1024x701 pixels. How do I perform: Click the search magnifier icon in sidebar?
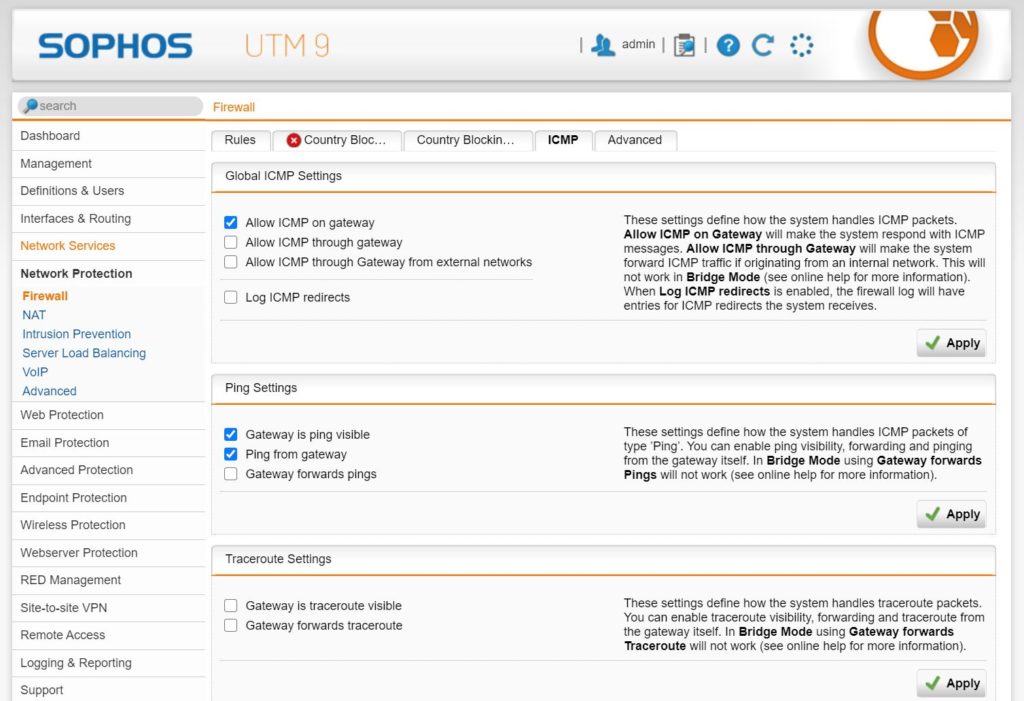(x=27, y=106)
